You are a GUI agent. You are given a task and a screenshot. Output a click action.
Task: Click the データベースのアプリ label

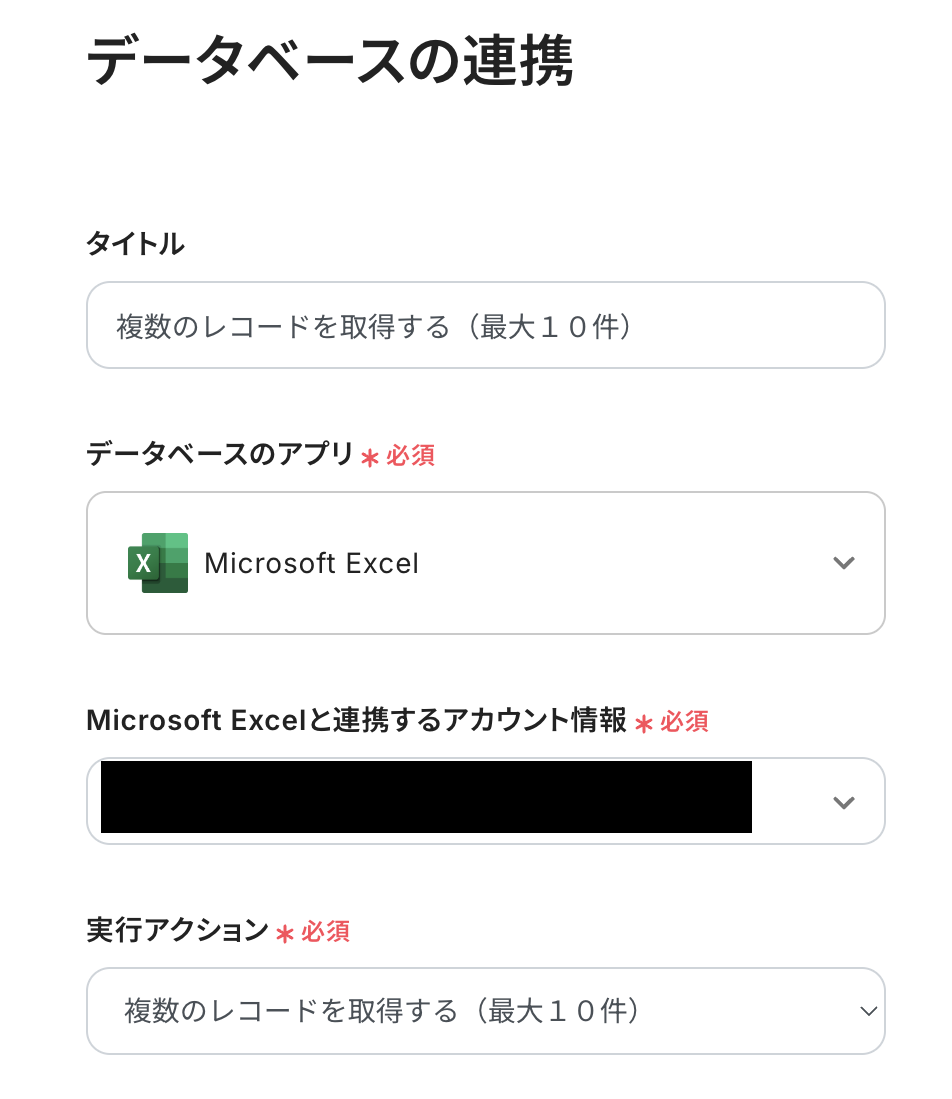point(219,455)
